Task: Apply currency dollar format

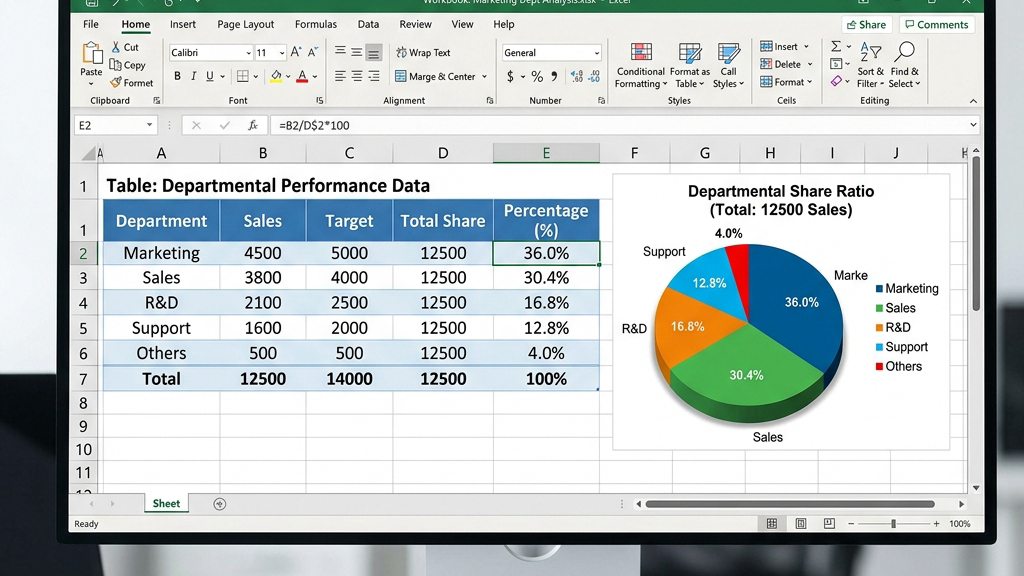Action: (x=510, y=76)
